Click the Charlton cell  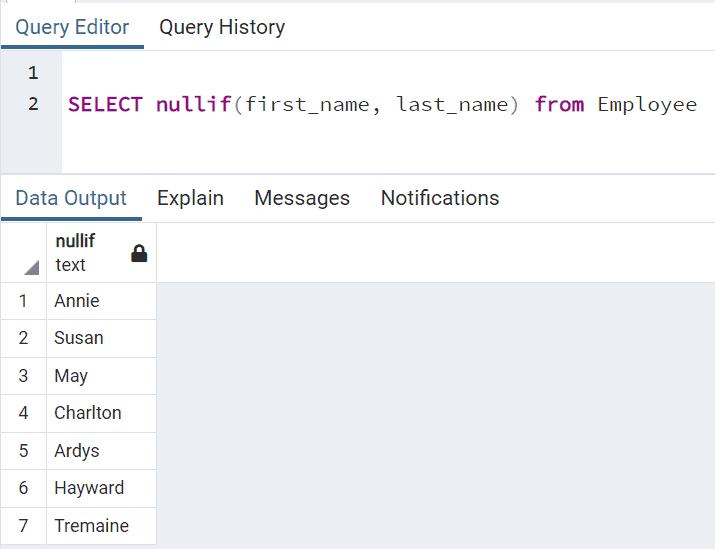click(100, 413)
